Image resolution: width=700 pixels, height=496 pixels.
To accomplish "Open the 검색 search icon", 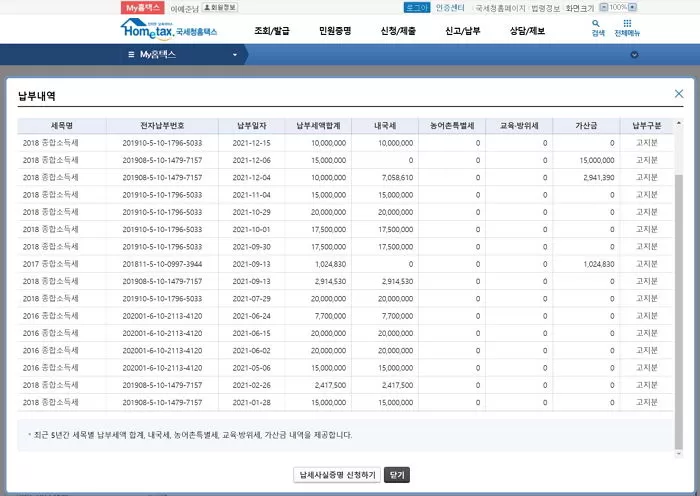I will point(597,27).
